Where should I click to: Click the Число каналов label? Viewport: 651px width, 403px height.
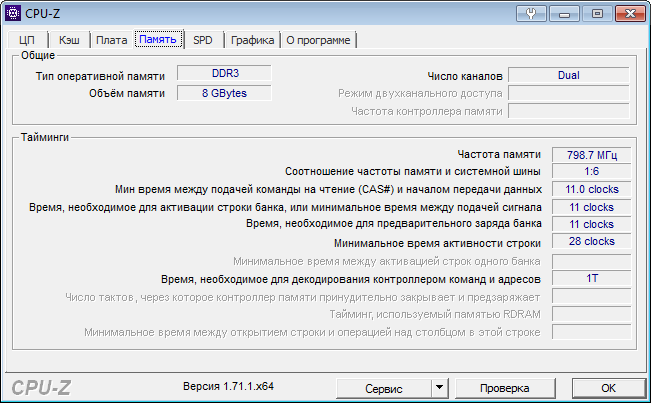coord(465,76)
